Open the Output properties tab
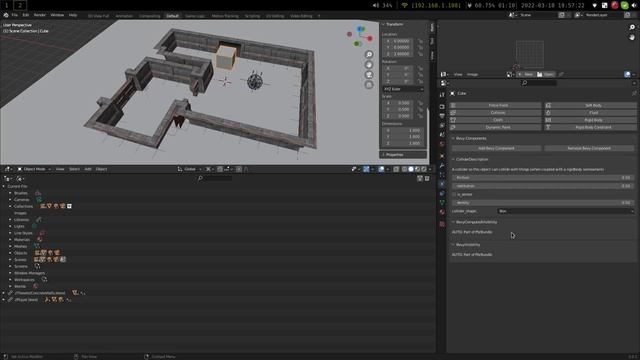Screen dimensions: 640x360 coord(442,116)
